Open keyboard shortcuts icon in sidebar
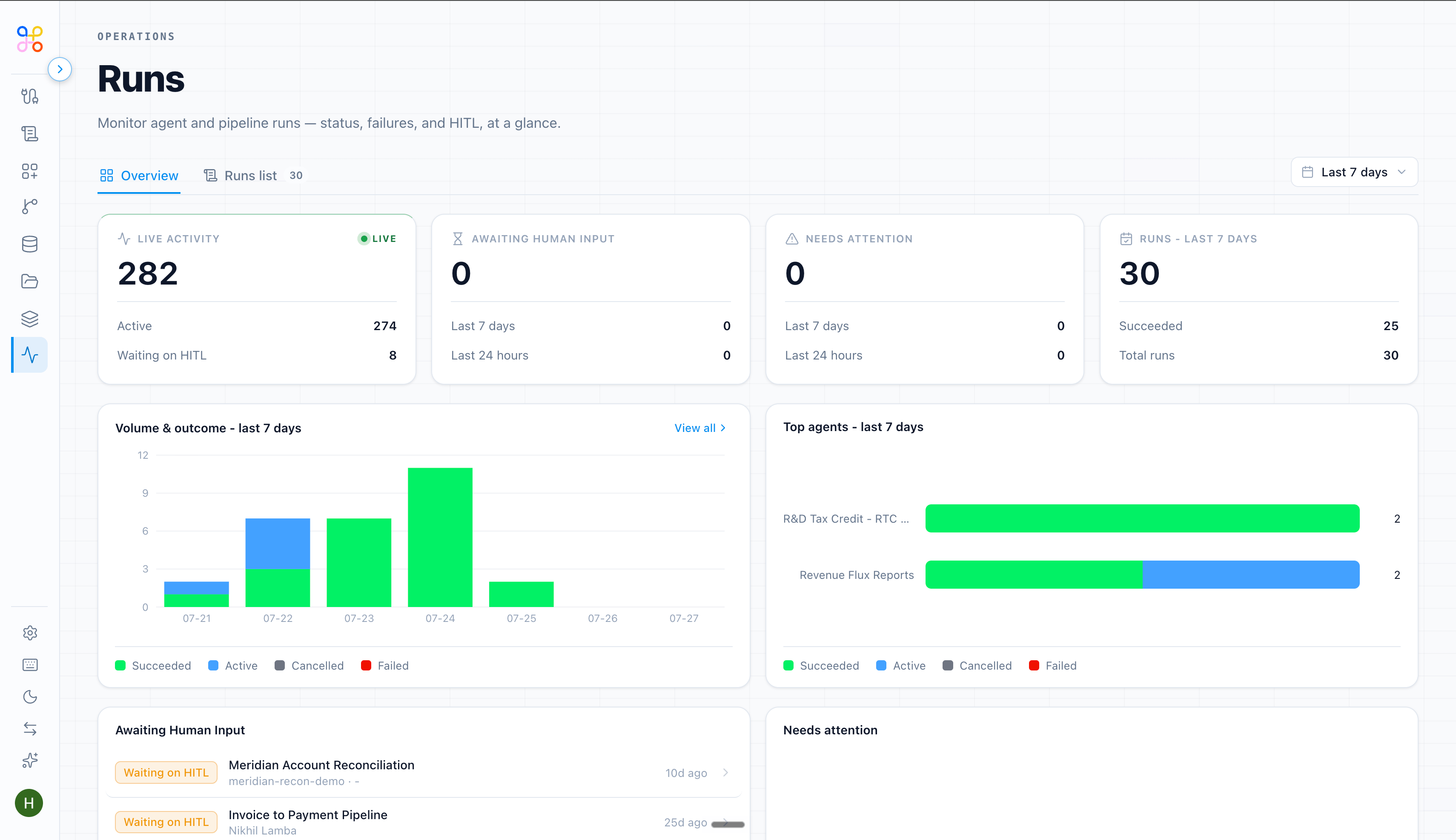This screenshot has height=840, width=1456. pos(30,665)
